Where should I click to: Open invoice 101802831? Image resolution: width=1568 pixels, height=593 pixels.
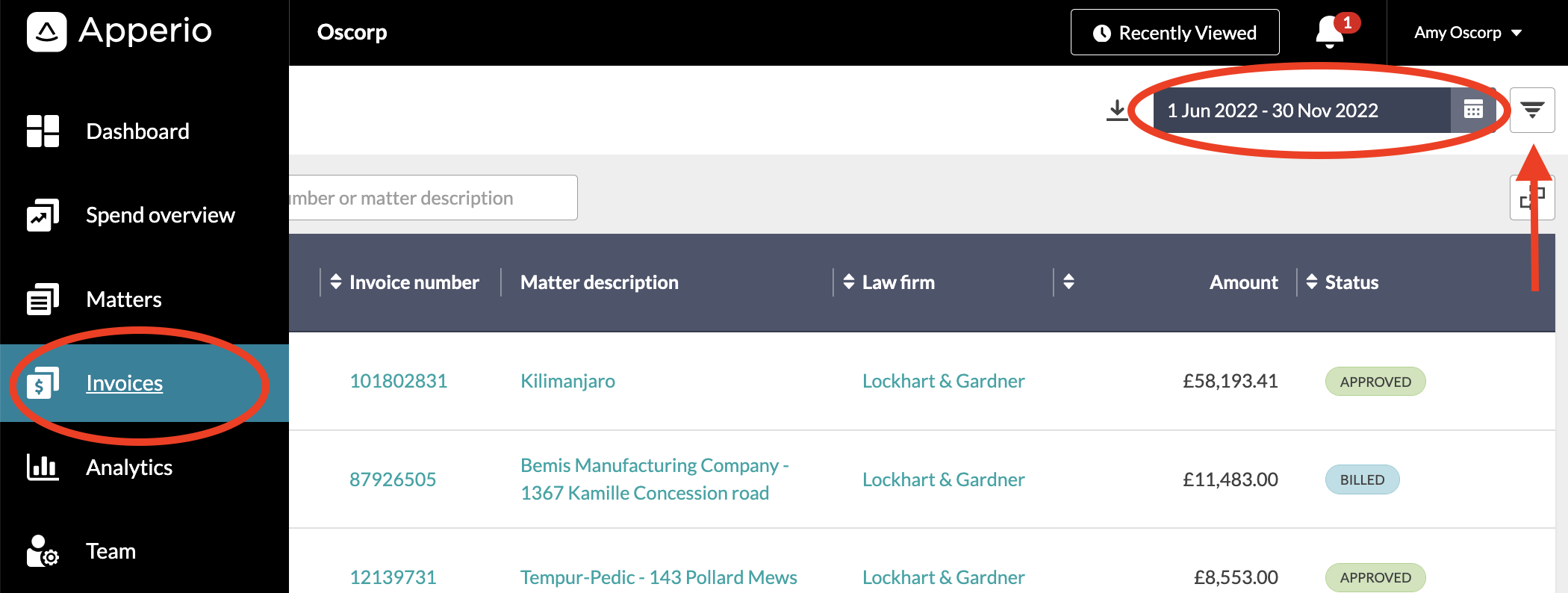(x=399, y=381)
